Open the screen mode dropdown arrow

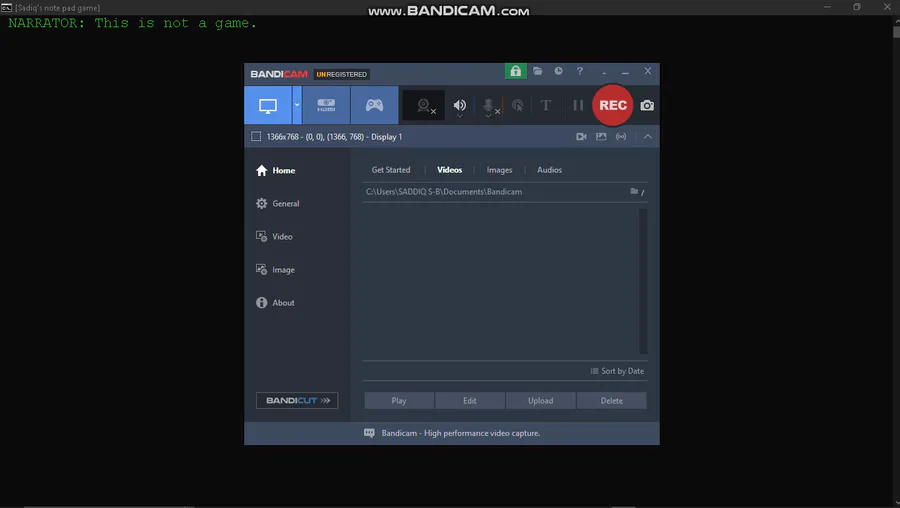click(x=297, y=106)
